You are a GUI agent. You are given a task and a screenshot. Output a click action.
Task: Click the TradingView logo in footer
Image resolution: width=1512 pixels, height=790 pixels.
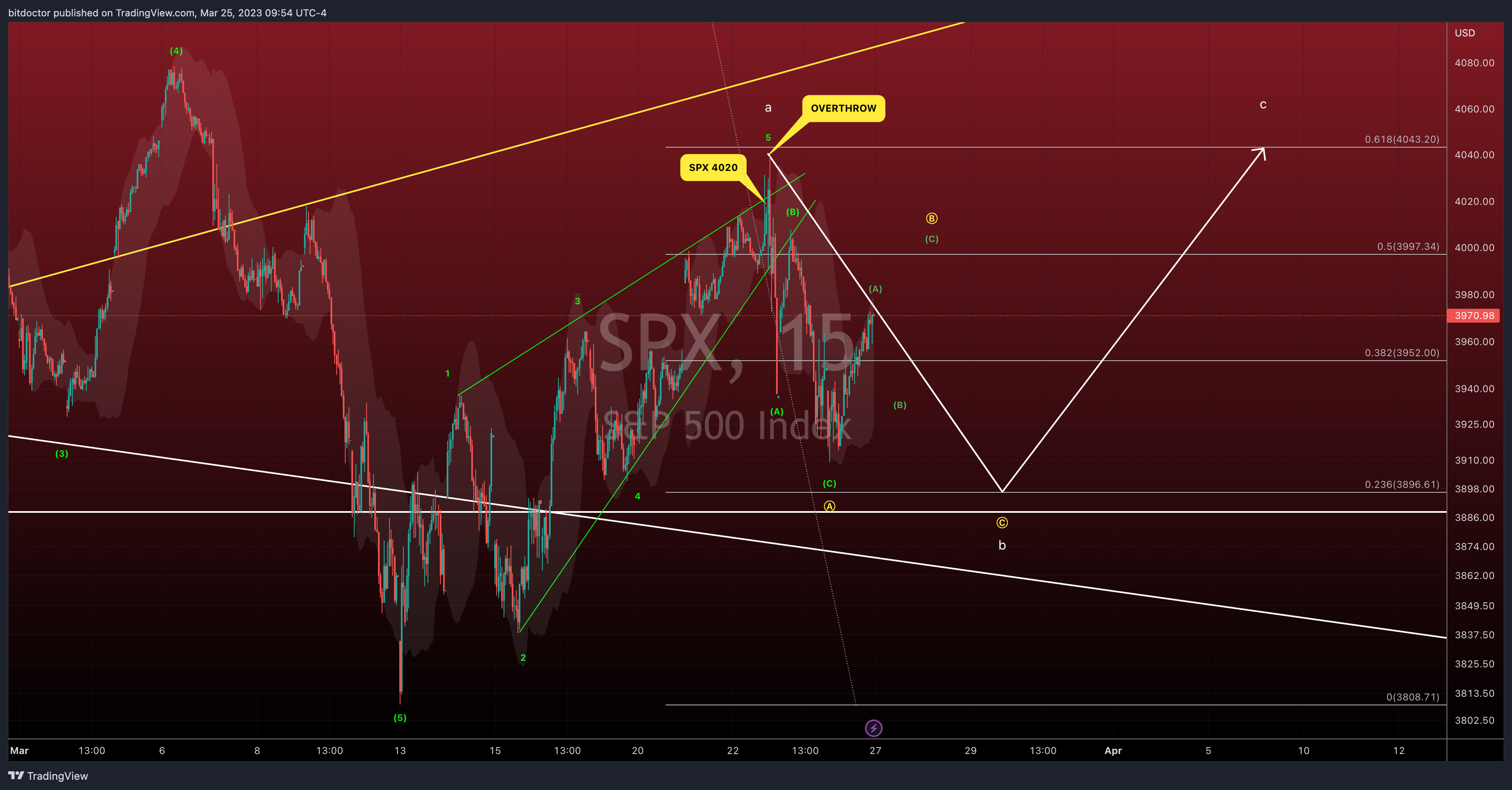[x=48, y=776]
